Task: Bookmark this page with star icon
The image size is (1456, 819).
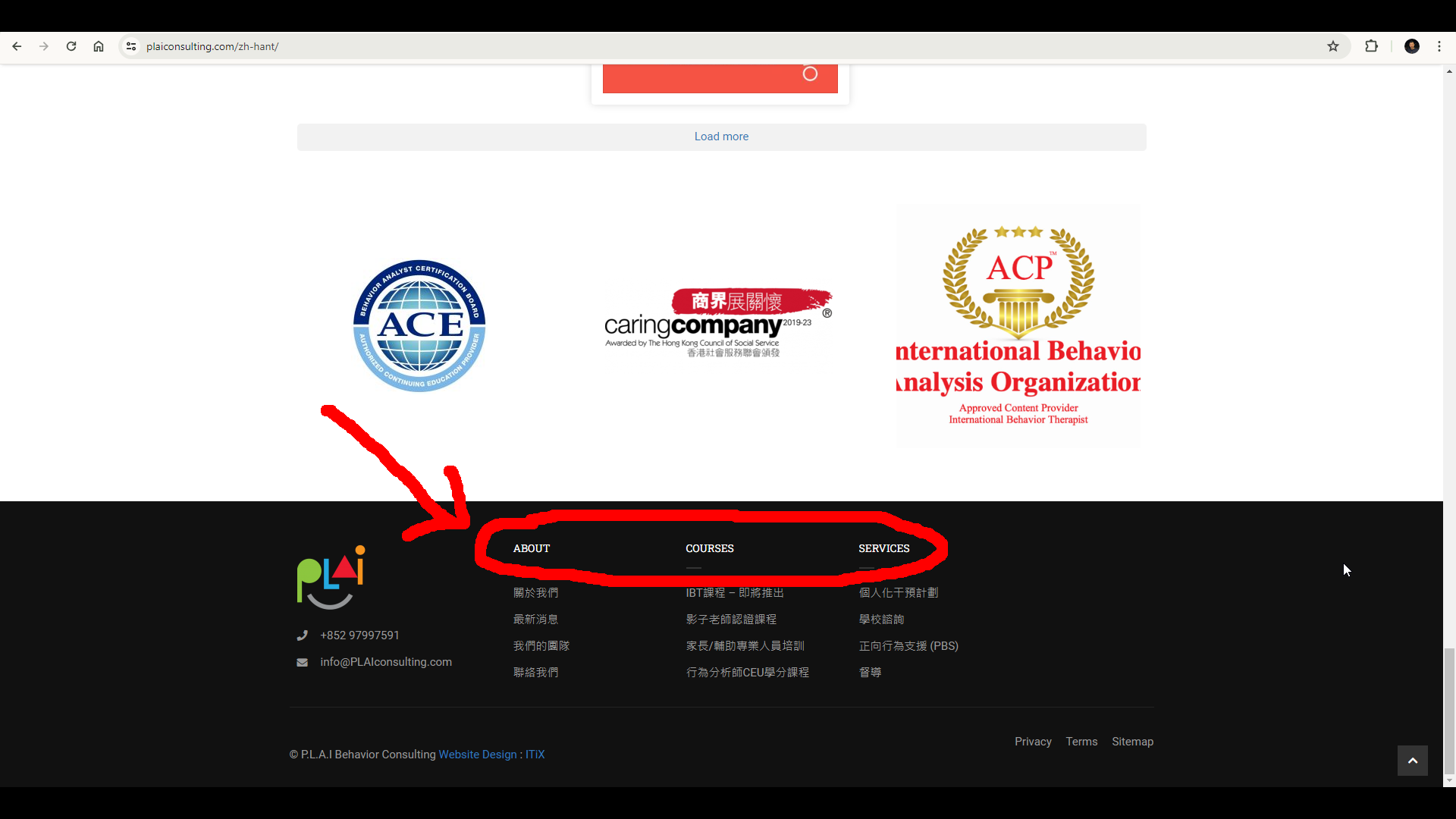Action: pyautogui.click(x=1333, y=46)
